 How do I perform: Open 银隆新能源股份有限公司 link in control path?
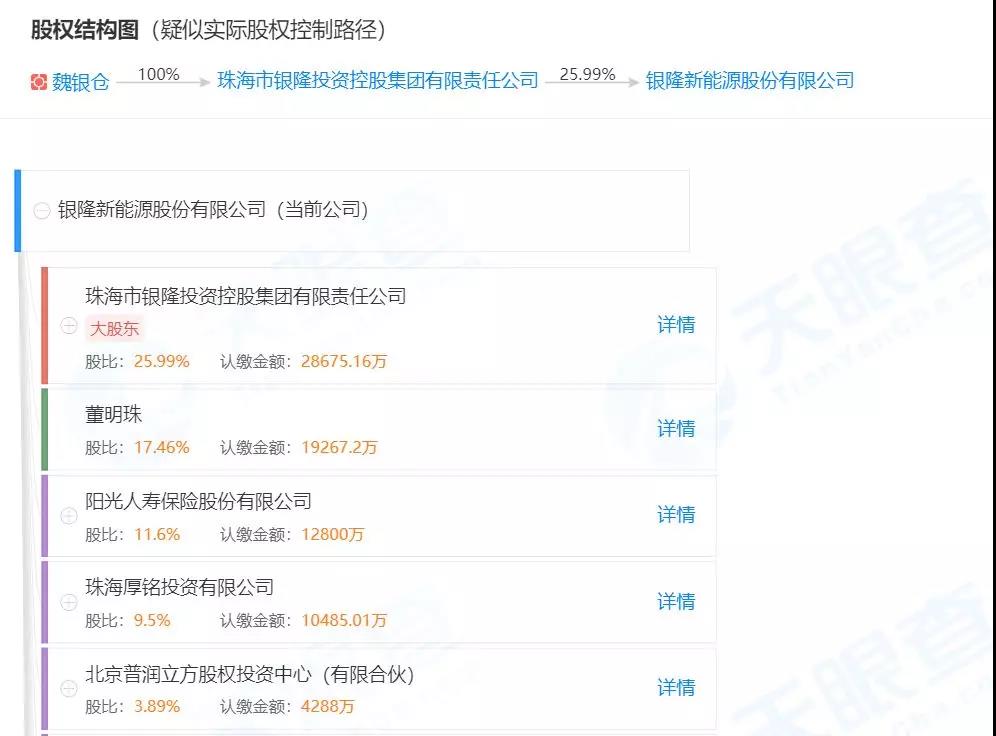750,81
